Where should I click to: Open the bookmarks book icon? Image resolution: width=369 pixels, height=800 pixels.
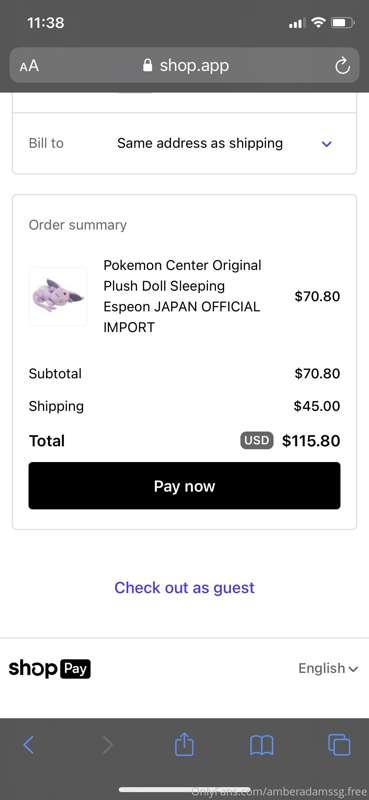coord(262,745)
